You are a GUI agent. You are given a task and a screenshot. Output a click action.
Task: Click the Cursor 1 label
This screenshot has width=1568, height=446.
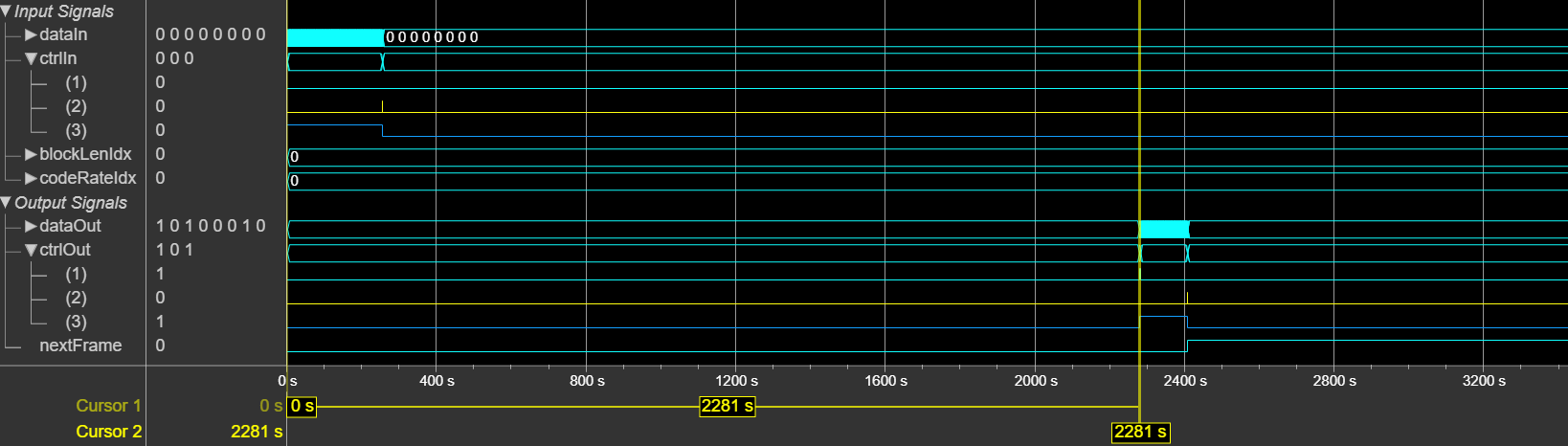click(x=108, y=406)
